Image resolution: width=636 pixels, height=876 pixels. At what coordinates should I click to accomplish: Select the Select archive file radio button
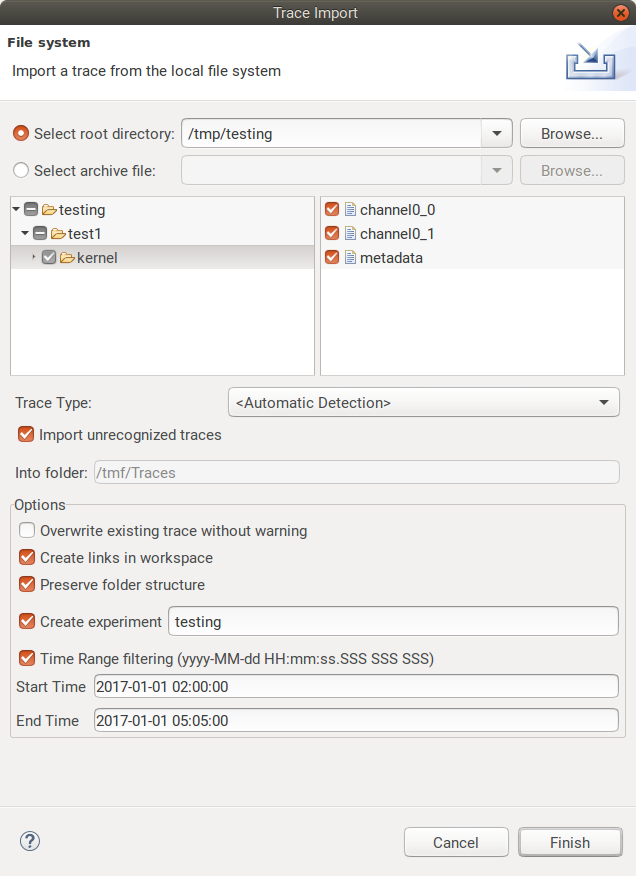(x=21, y=170)
